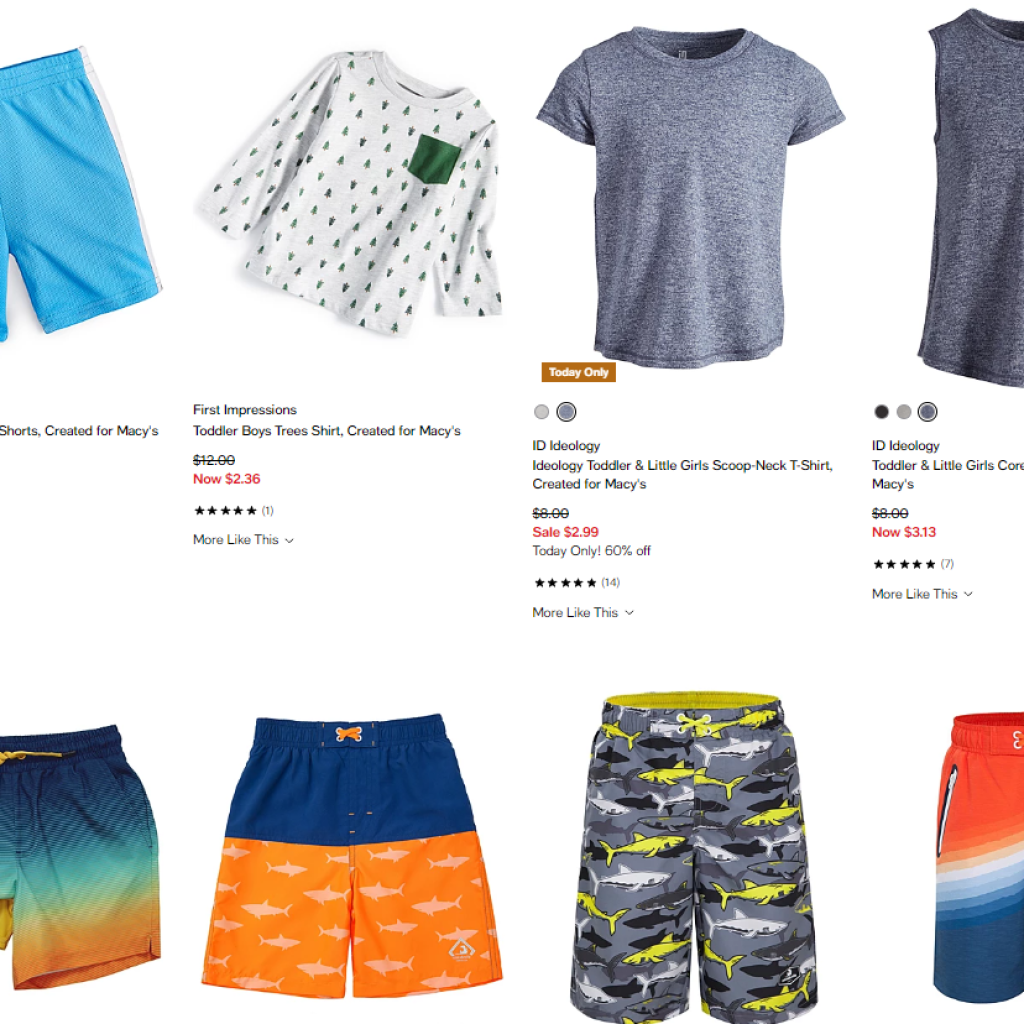1024x1024 pixels.
Task: Choose black swatch for Girls Core tank
Action: (x=881, y=411)
